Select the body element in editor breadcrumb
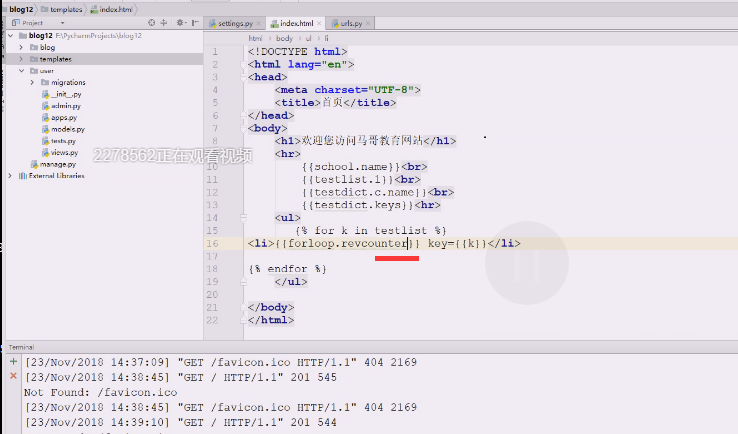 click(284, 39)
